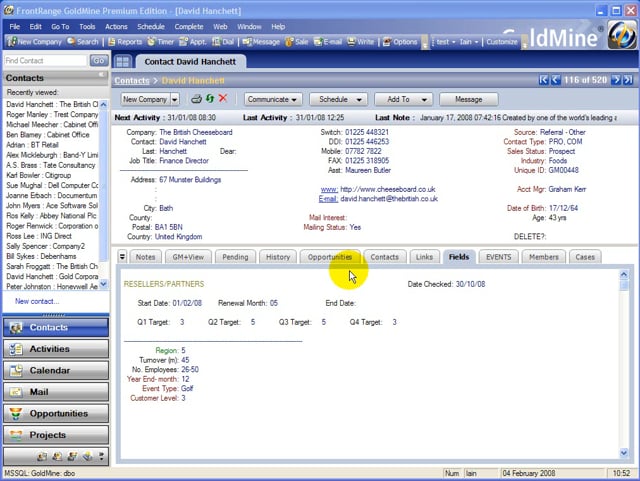This screenshot has width=640, height=481.
Task: Jump to the first contact record
Action: [x=543, y=80]
